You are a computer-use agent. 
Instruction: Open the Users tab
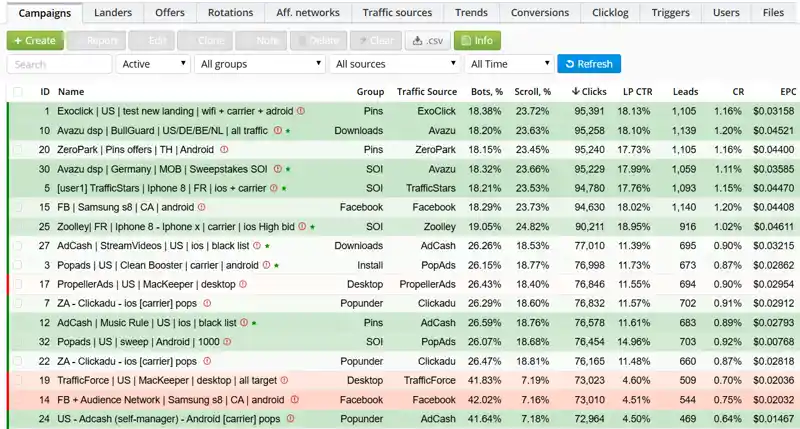point(726,12)
